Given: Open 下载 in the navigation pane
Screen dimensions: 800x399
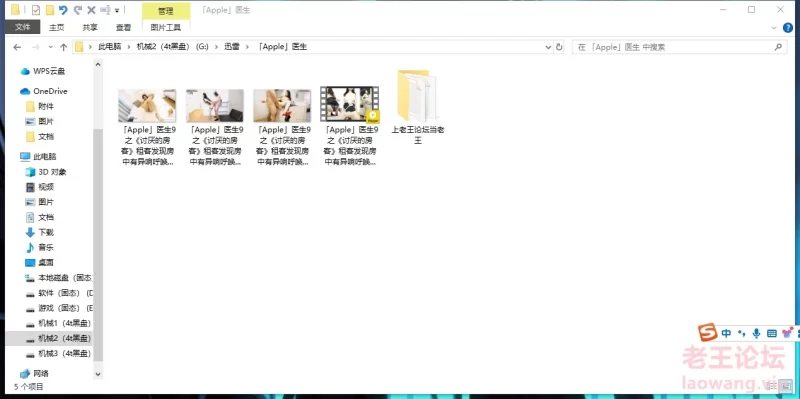Looking at the screenshot, I should tap(40, 233).
